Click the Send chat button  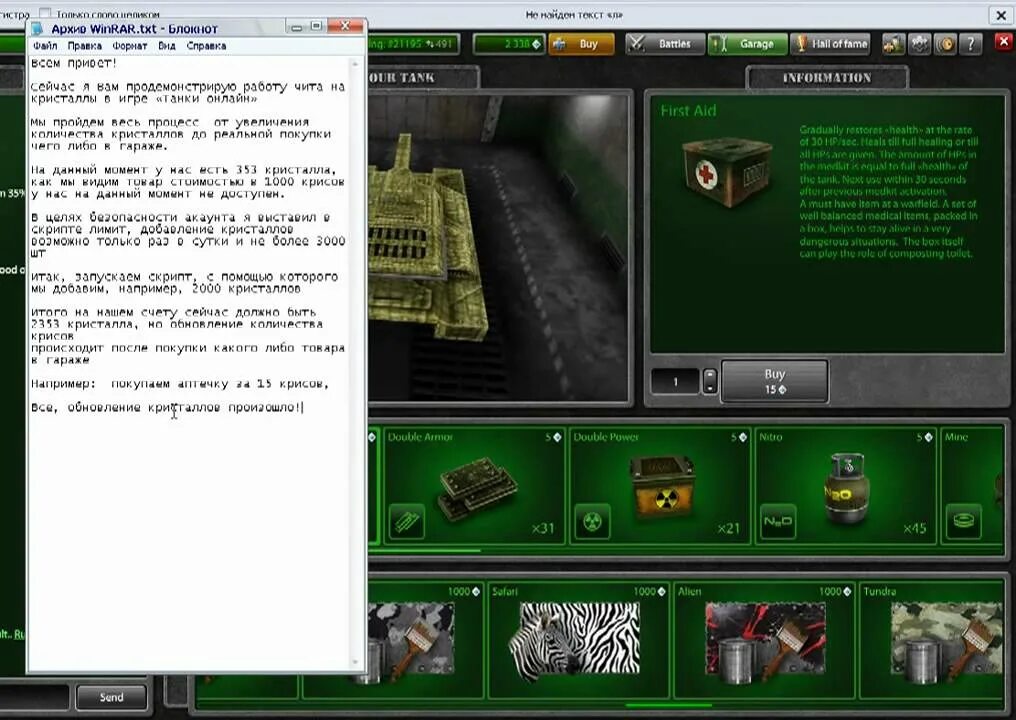[111, 697]
